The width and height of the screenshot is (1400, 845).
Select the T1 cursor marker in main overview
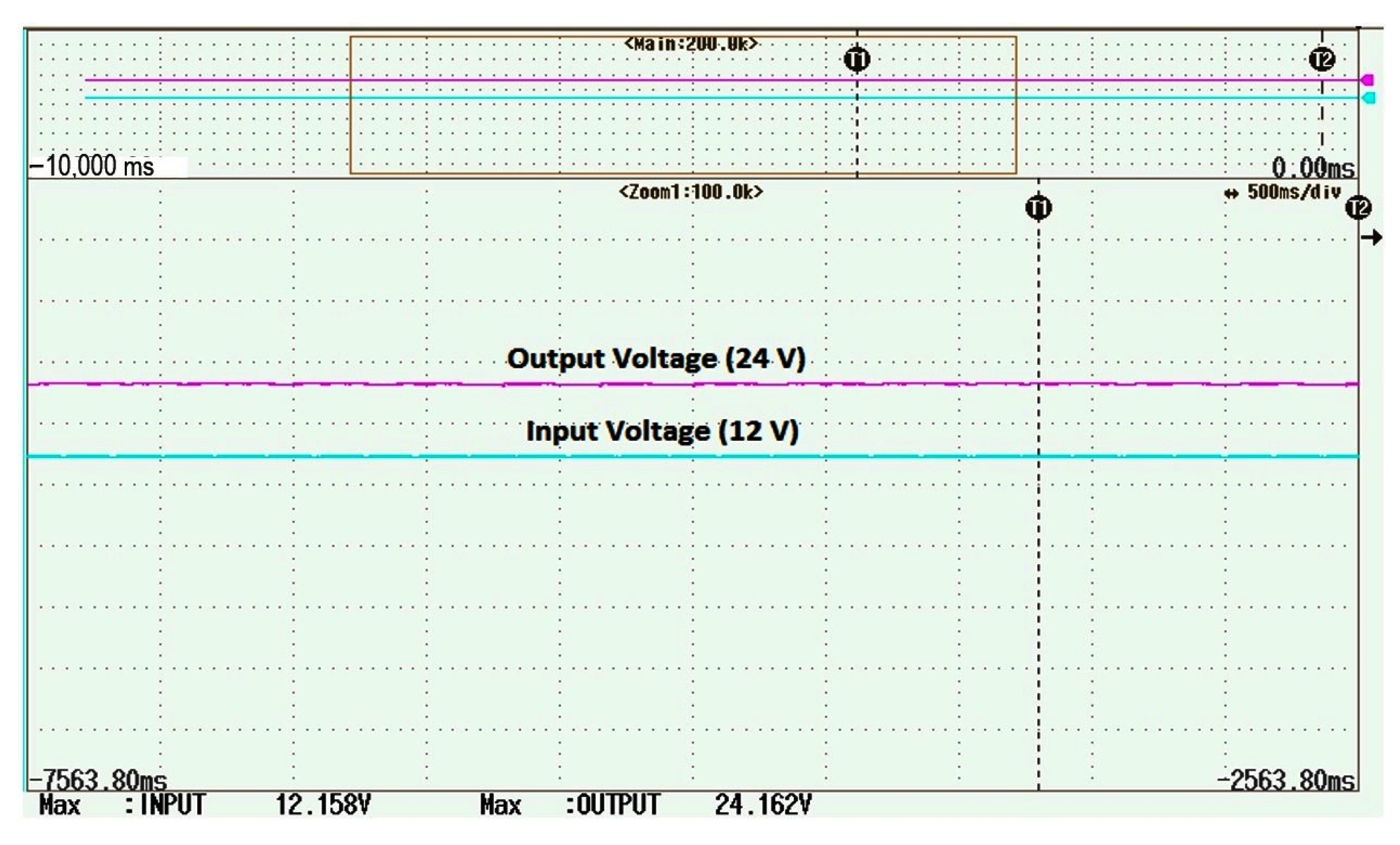click(x=857, y=60)
